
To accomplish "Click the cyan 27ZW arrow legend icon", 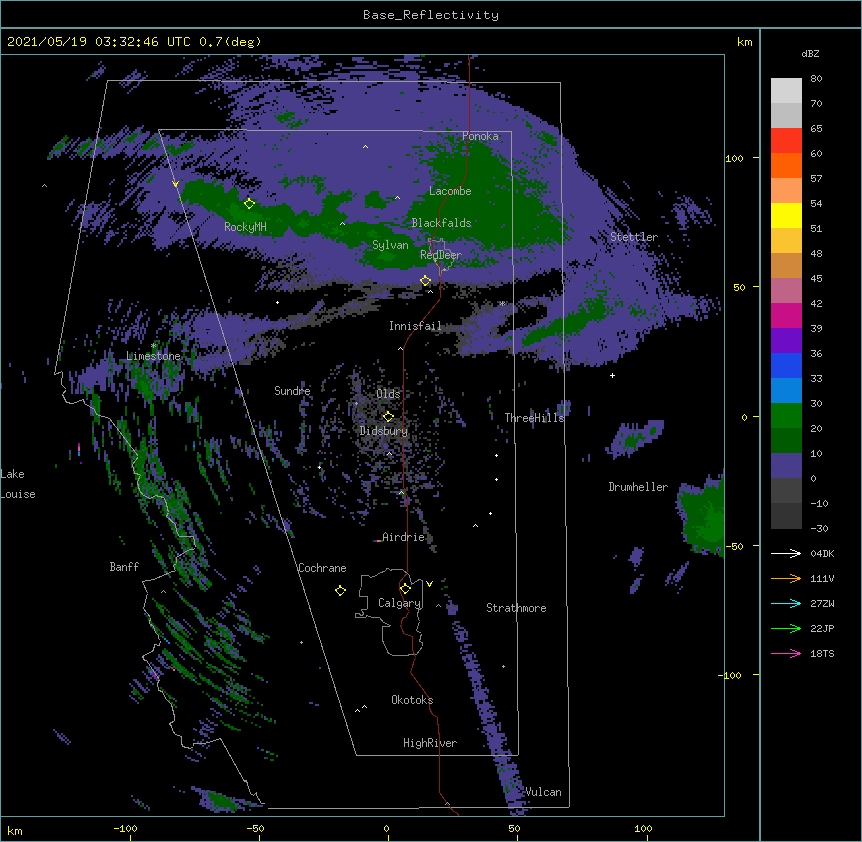I will click(x=786, y=603).
